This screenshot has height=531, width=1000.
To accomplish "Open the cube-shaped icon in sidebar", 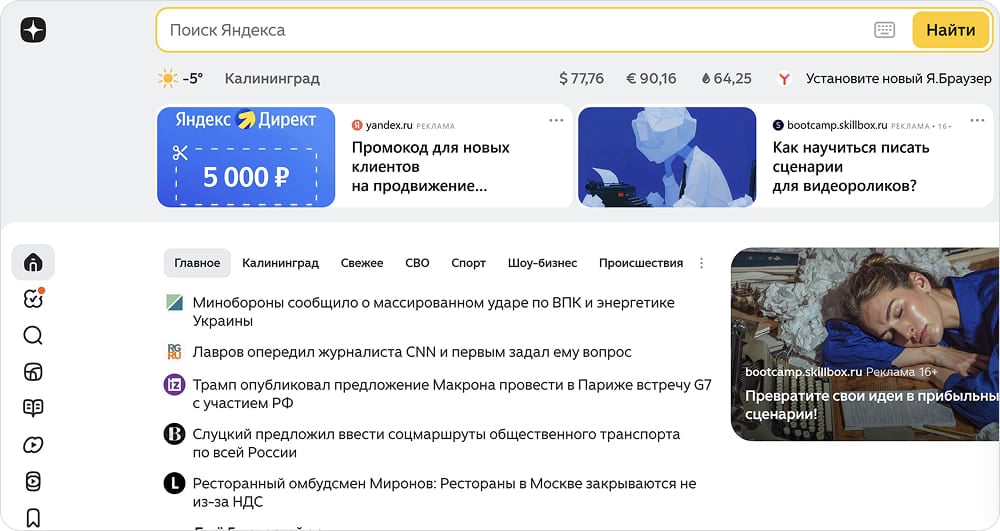I will point(33,372).
